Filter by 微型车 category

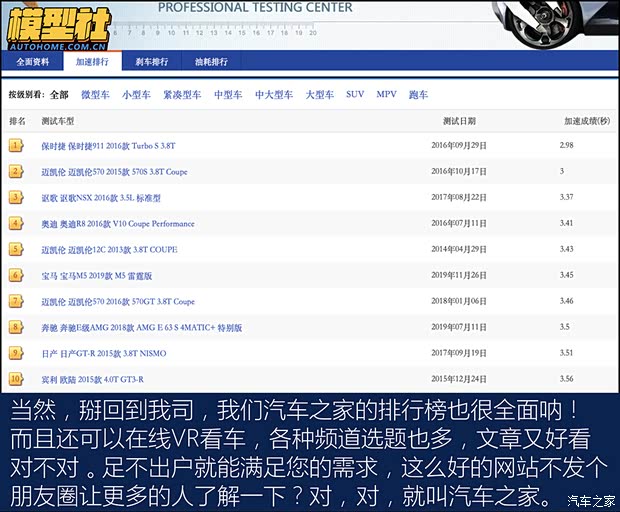(x=95, y=95)
